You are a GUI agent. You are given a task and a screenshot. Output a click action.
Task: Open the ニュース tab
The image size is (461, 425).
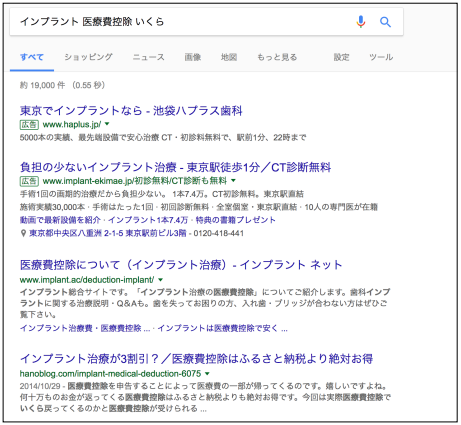[149, 57]
